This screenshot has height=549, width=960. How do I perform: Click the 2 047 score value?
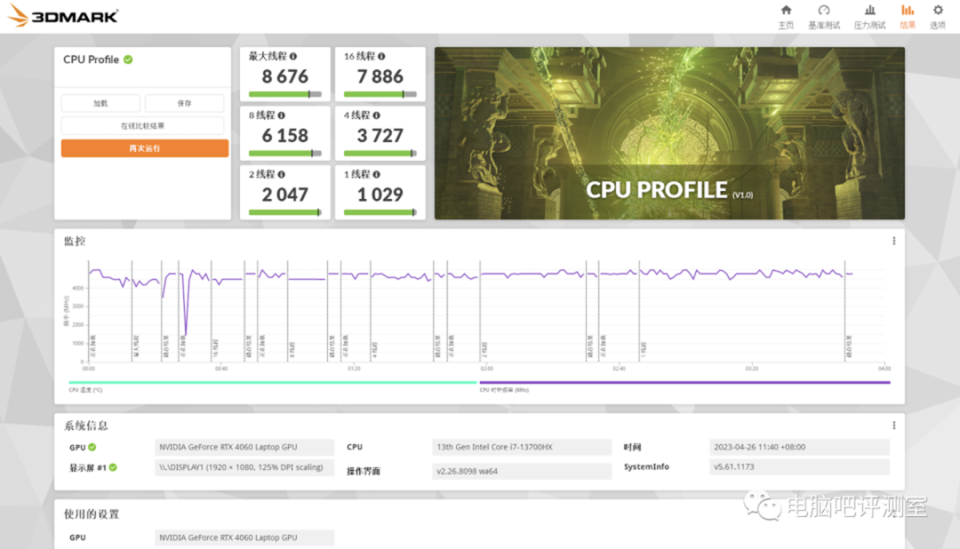tap(285, 195)
